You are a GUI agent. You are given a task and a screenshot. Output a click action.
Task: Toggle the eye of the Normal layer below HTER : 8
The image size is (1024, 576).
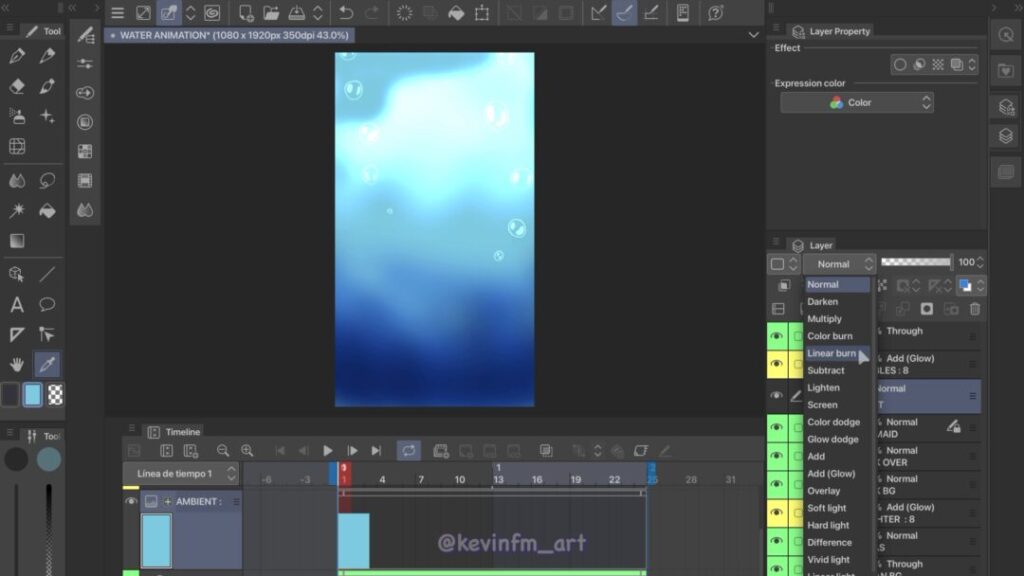click(776, 541)
